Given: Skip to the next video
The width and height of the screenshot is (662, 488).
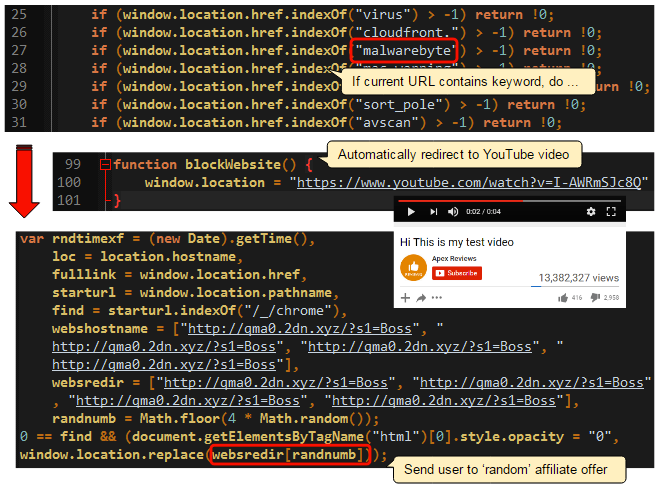Looking at the screenshot, I should point(432,212).
